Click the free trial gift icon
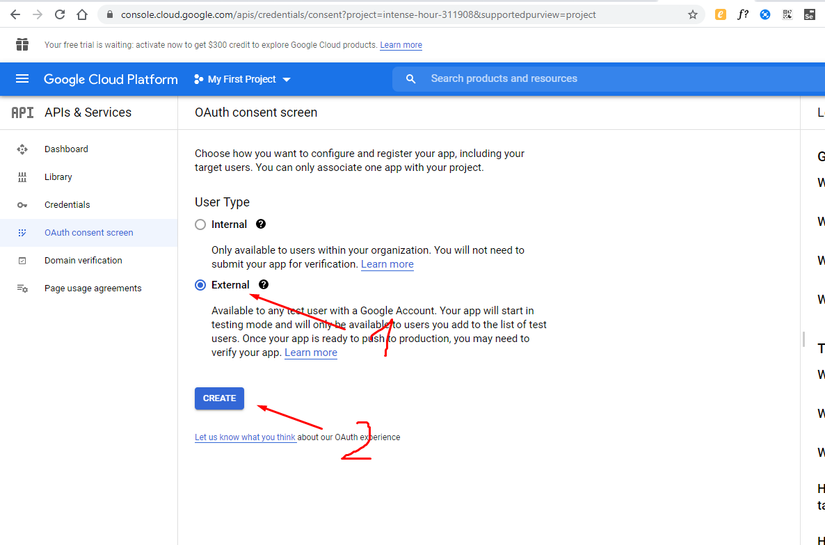This screenshot has height=545, width=825. pos(22,45)
